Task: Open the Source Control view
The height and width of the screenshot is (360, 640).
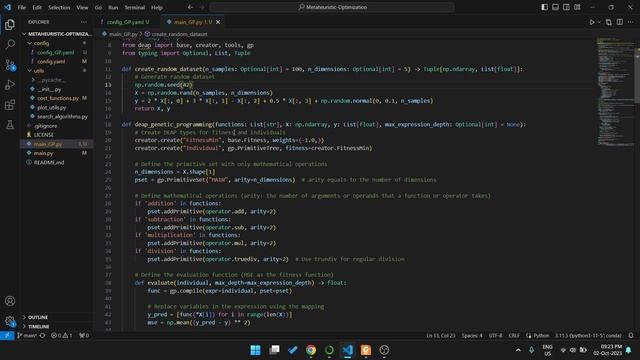Action: point(10,64)
